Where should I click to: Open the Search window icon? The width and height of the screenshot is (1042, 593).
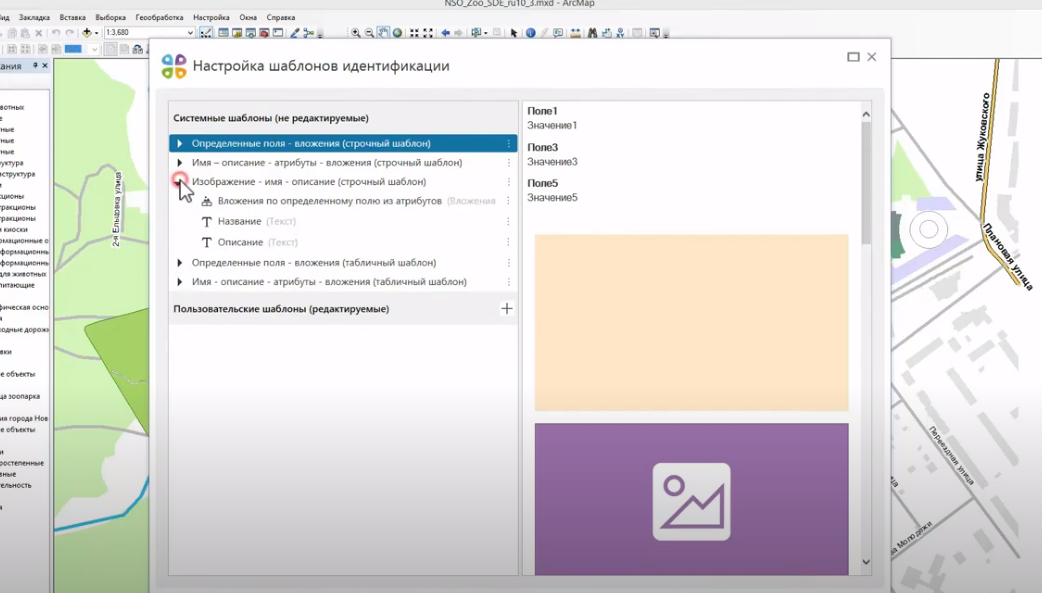coord(251,33)
